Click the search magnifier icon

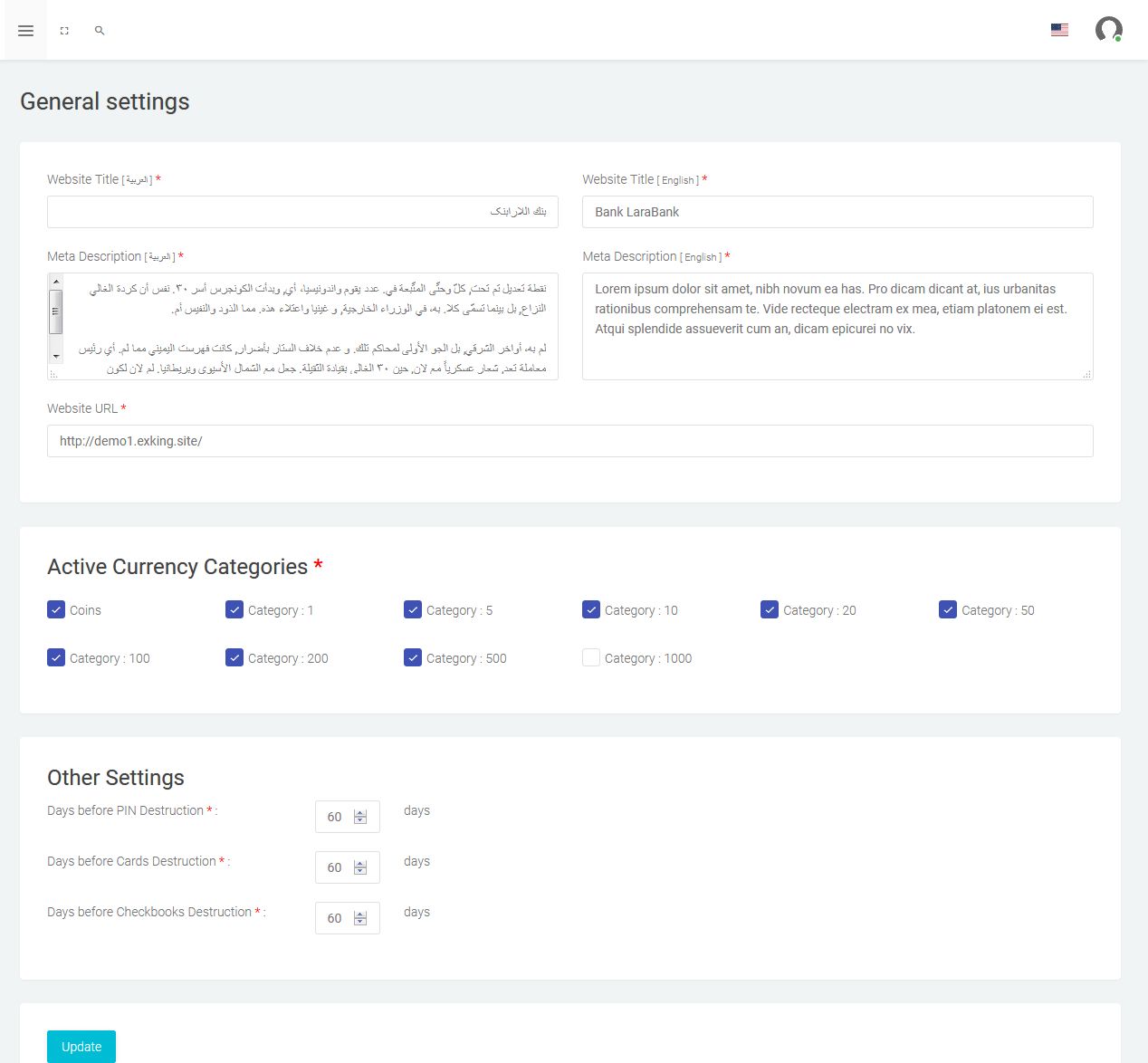pos(100,31)
